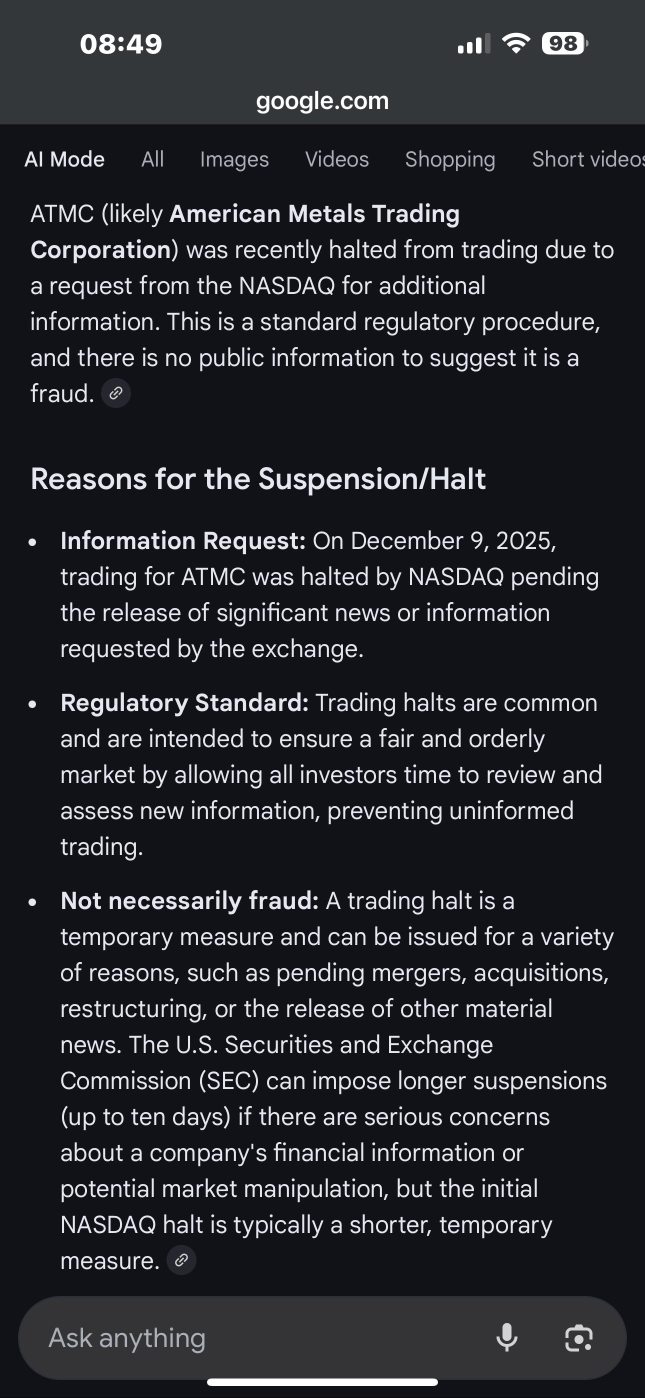Open the Videos tab
This screenshot has height=1398, width=645.
tap(337, 159)
